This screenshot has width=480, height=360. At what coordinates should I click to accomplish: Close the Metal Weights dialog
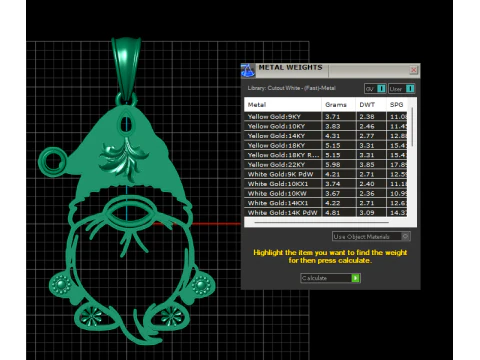(413, 70)
